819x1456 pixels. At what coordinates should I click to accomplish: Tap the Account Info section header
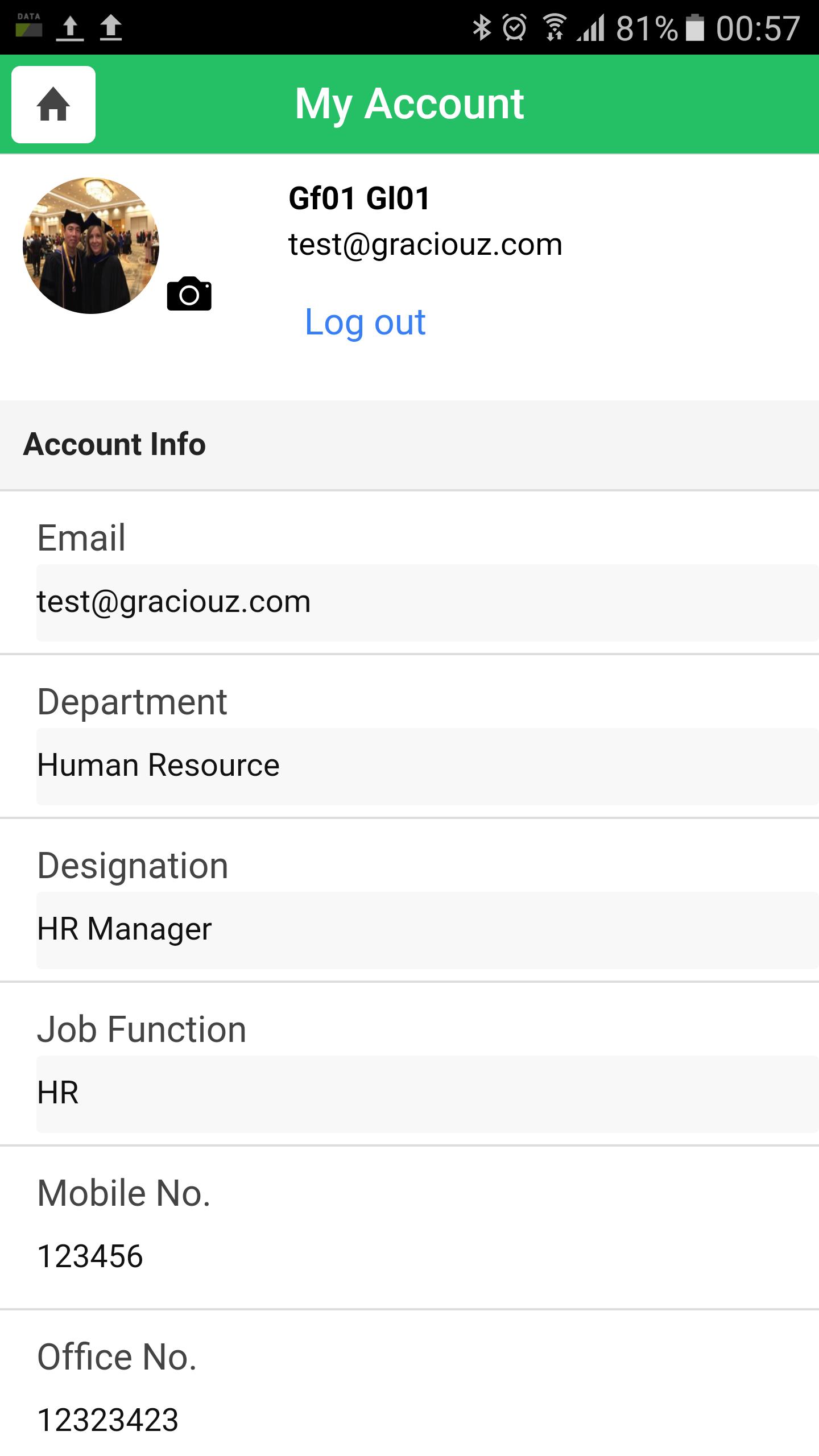[x=409, y=445]
